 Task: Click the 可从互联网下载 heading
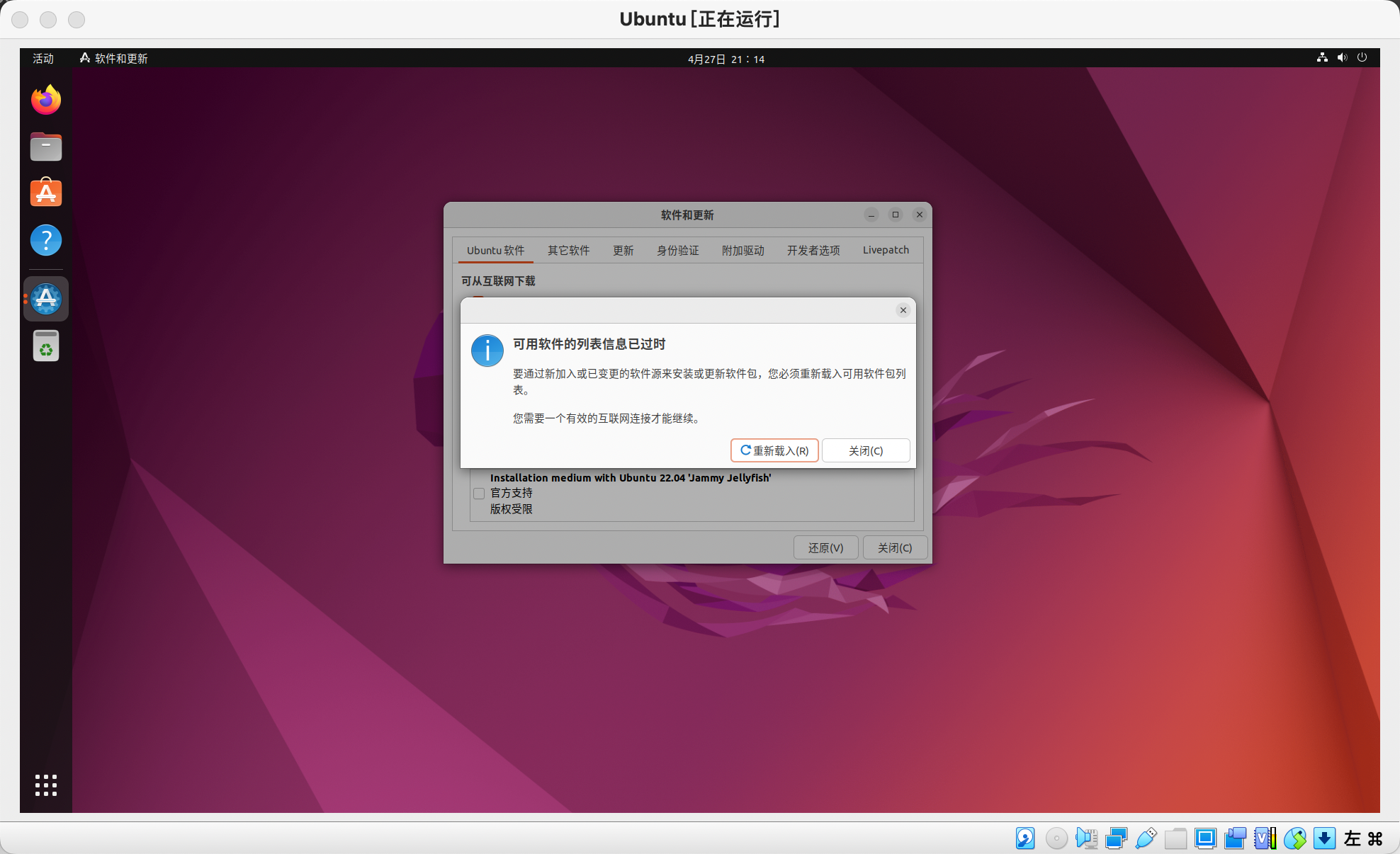point(498,281)
